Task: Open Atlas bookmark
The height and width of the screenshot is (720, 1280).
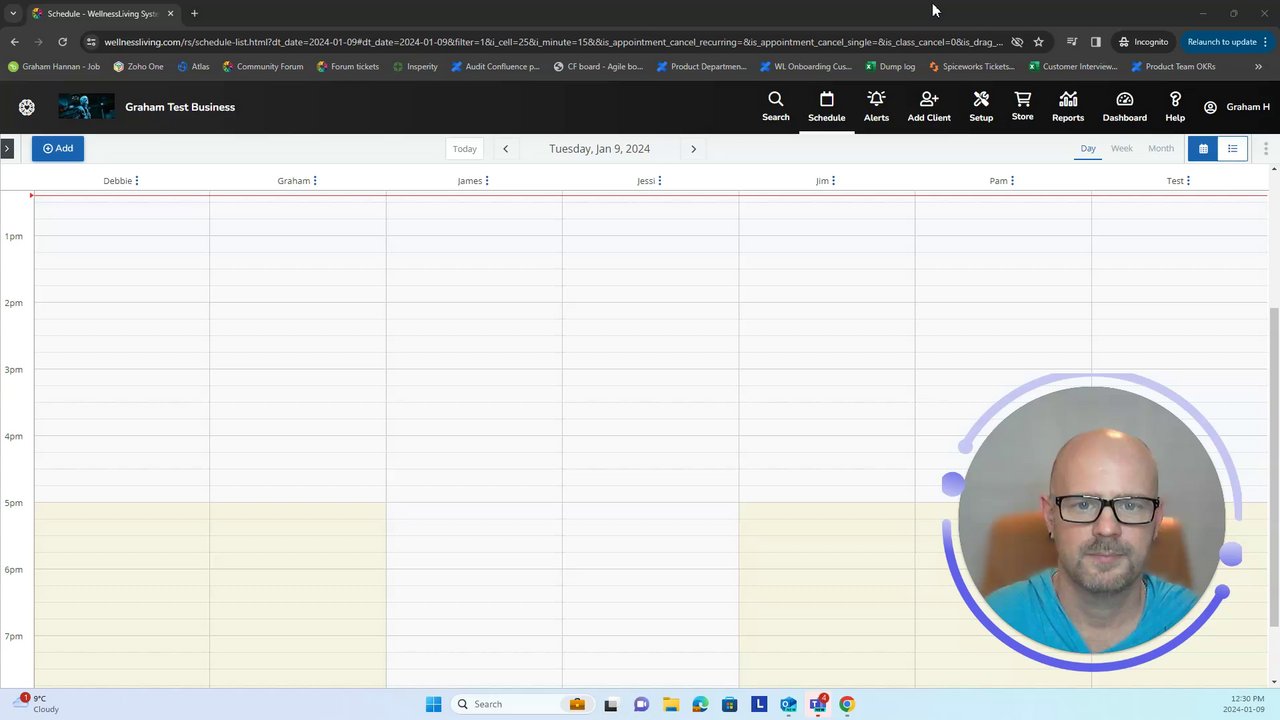Action: (193, 67)
